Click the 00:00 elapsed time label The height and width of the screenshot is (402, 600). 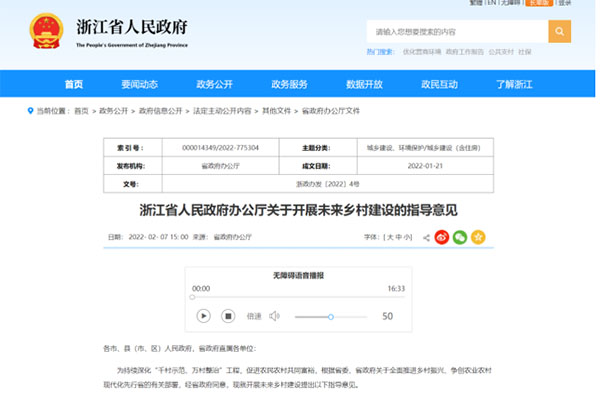point(201,288)
